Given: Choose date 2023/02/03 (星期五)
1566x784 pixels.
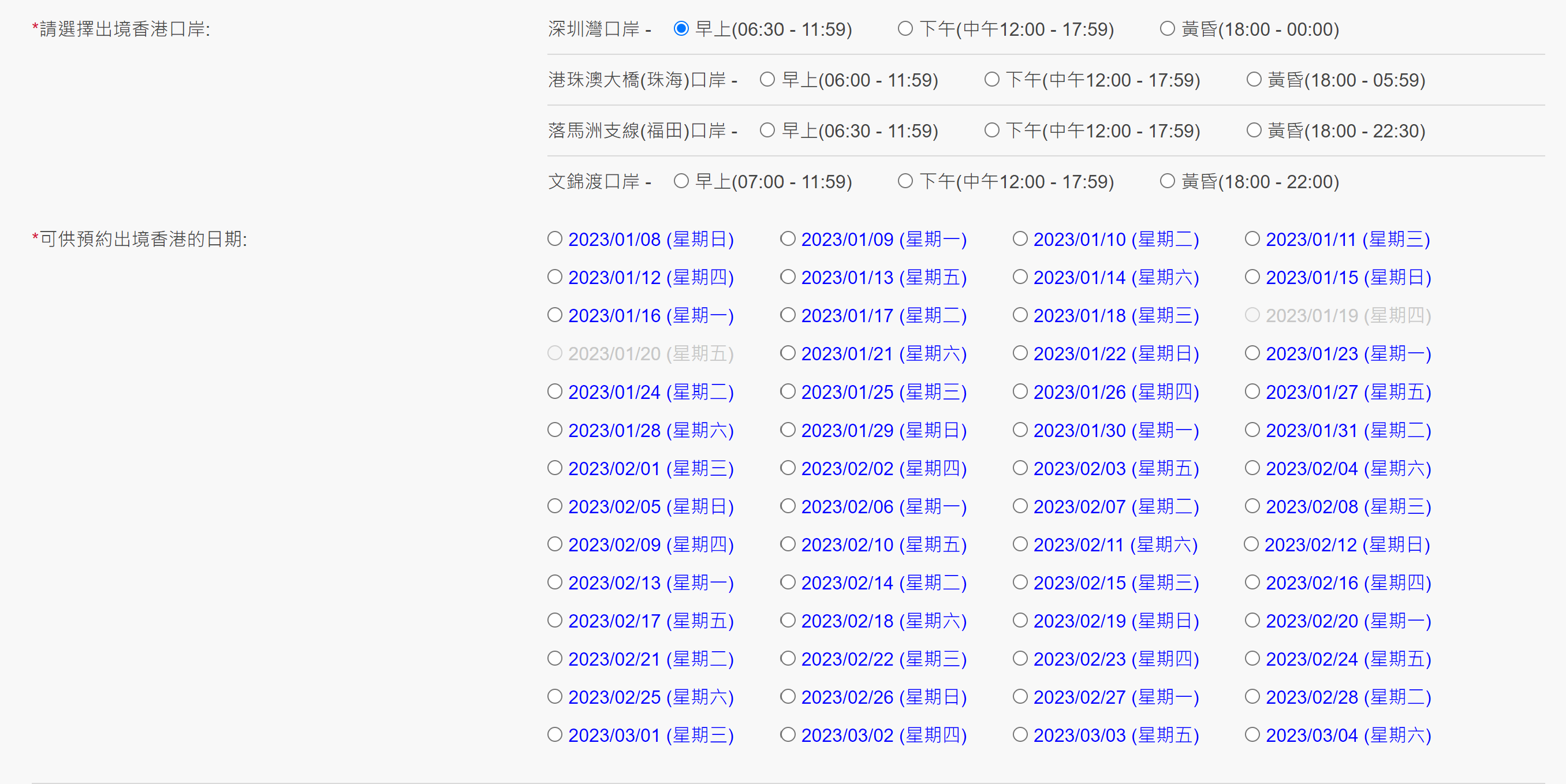Looking at the screenshot, I should (x=1020, y=468).
